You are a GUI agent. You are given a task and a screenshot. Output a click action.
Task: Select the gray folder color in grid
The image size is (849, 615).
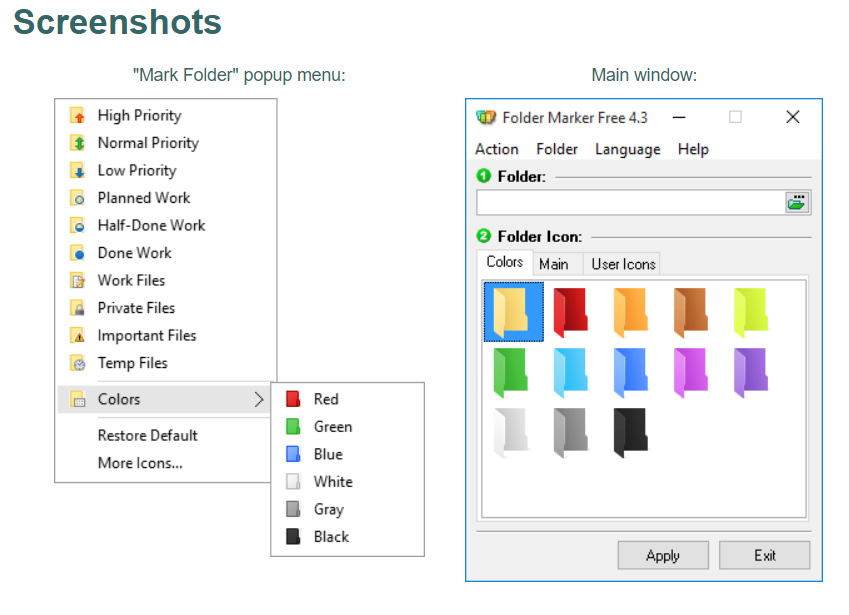point(571,431)
